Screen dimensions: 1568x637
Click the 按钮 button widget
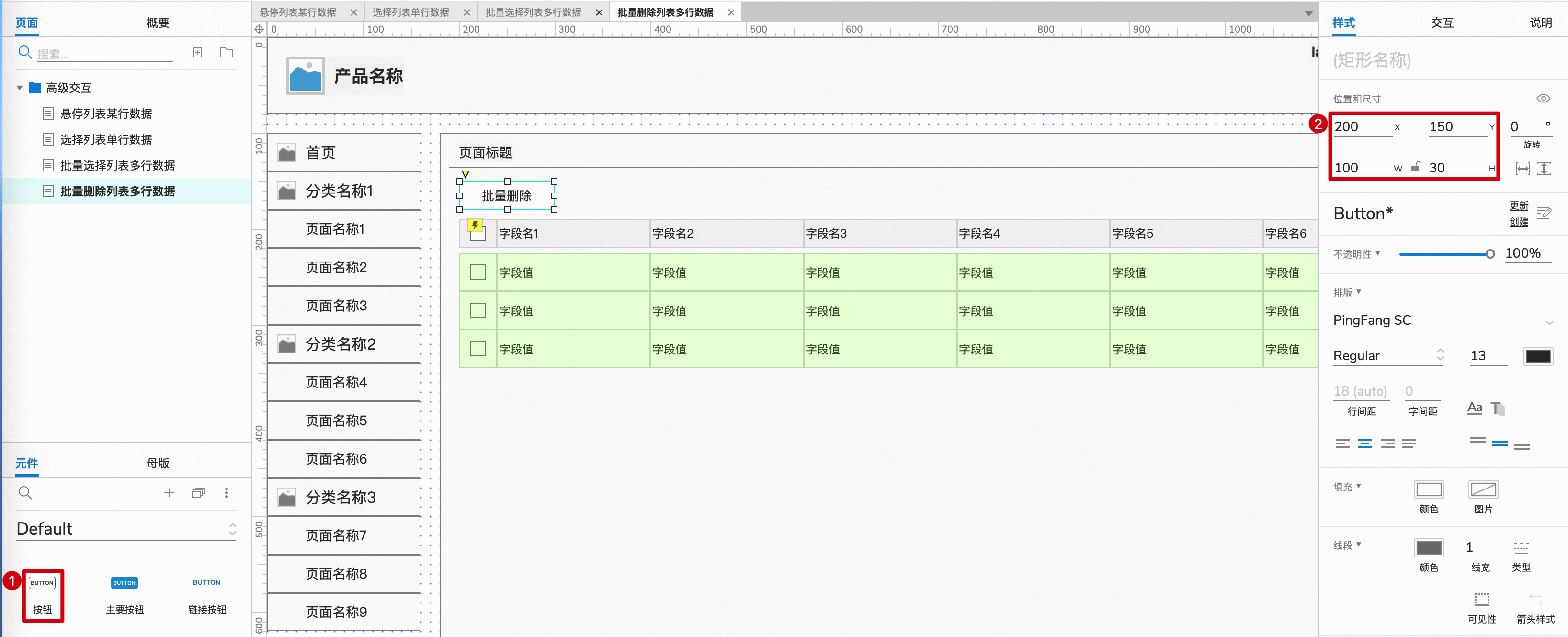point(43,596)
